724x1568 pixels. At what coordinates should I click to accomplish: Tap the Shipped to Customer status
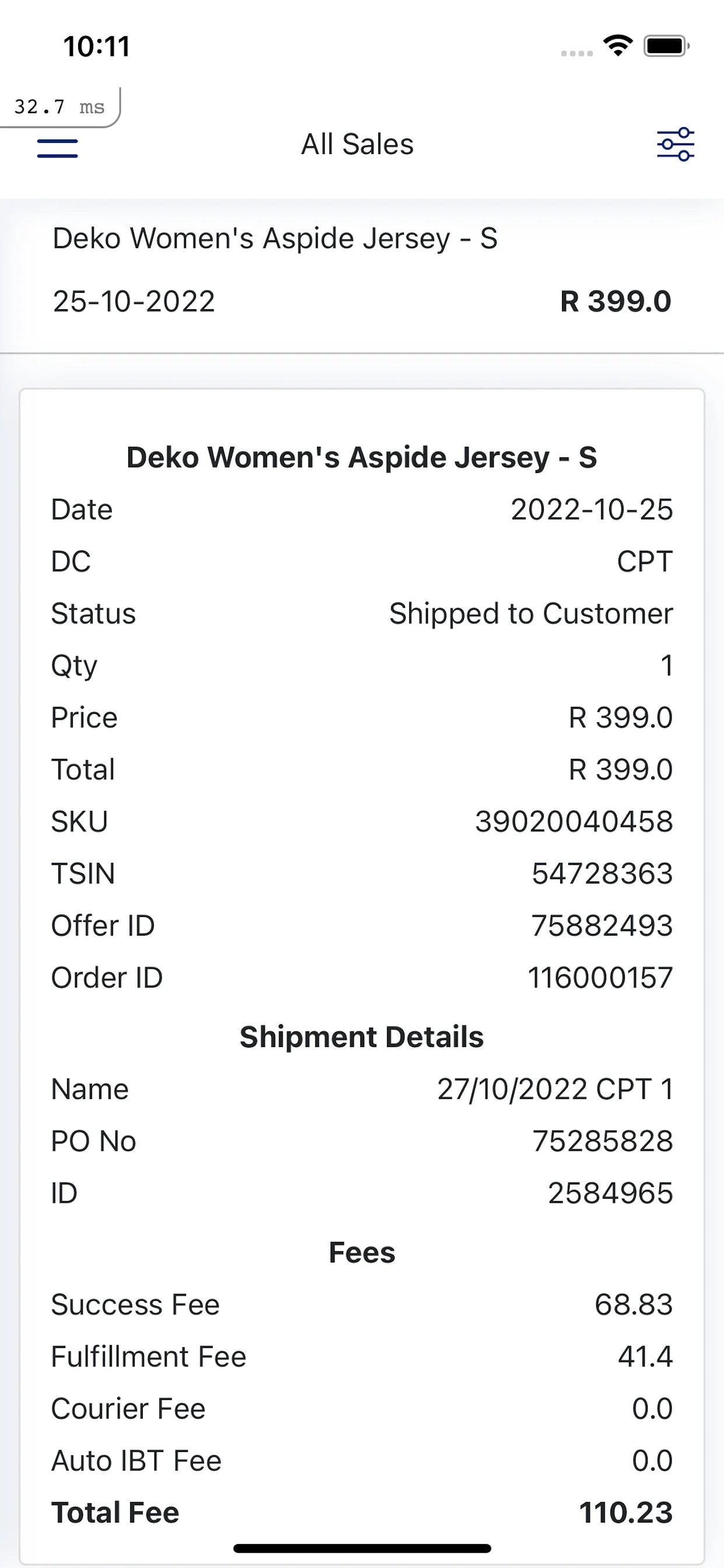[530, 614]
